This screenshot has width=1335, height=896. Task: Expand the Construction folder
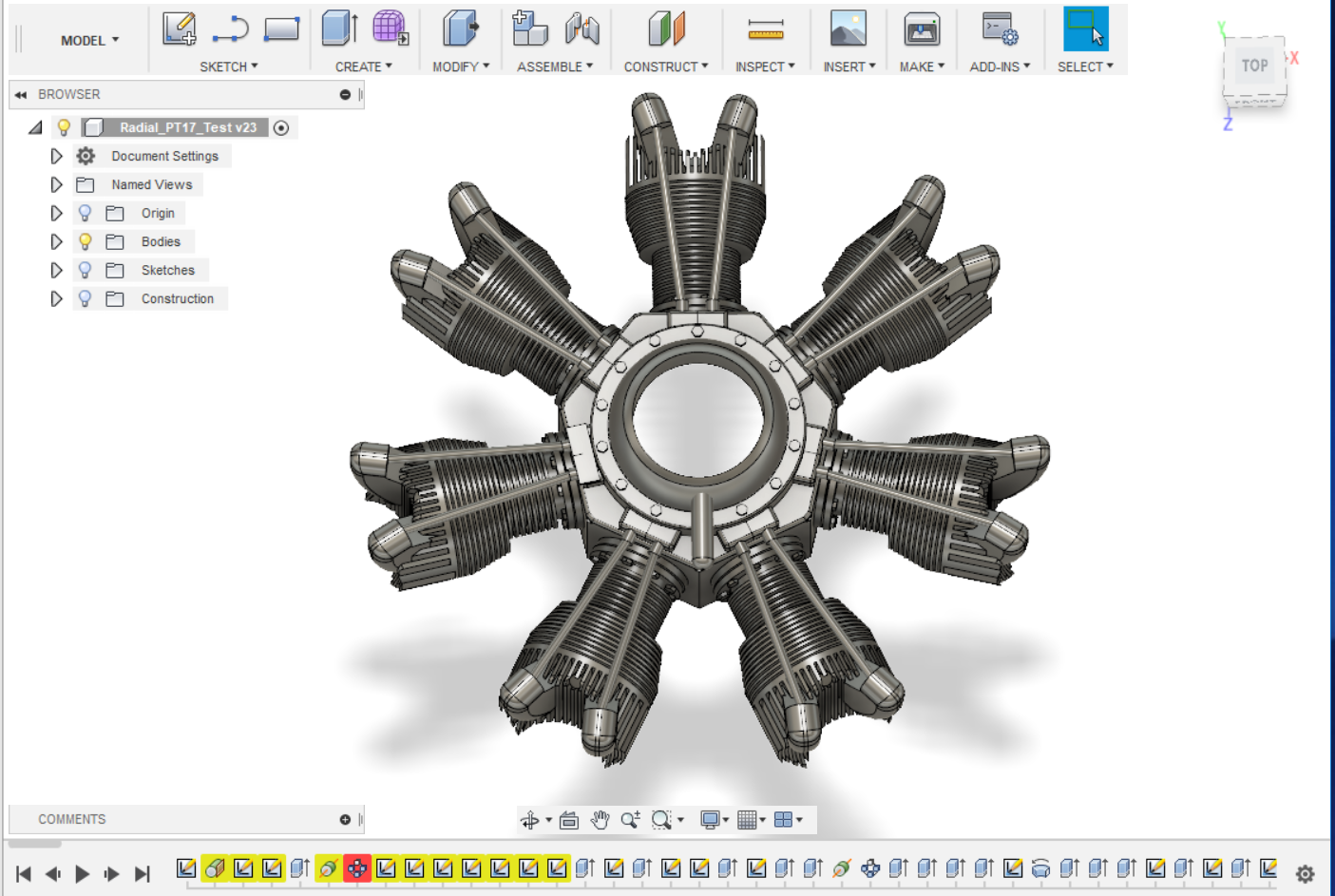[56, 298]
